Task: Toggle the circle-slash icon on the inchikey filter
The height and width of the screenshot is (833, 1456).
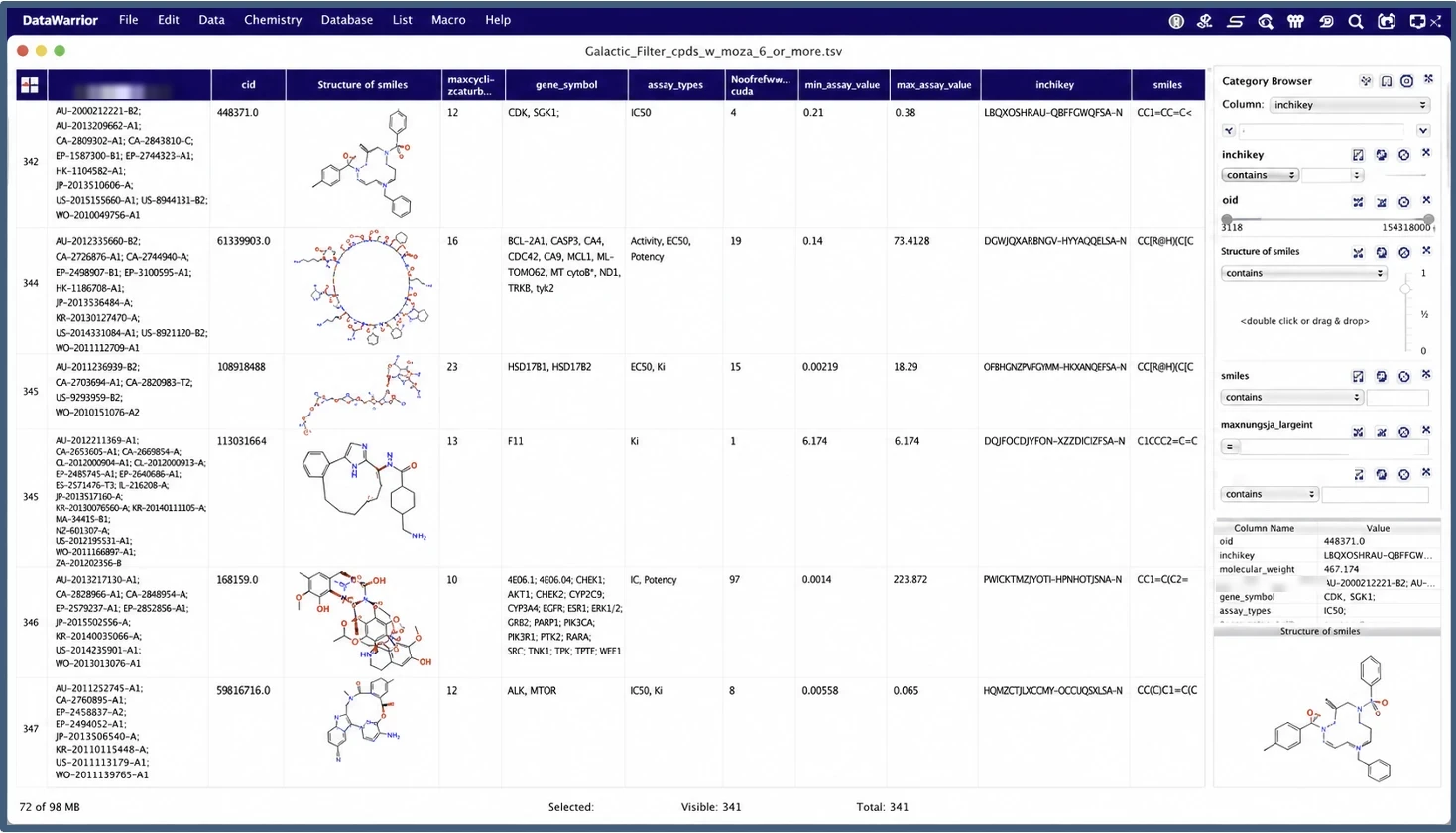Action: click(1403, 155)
